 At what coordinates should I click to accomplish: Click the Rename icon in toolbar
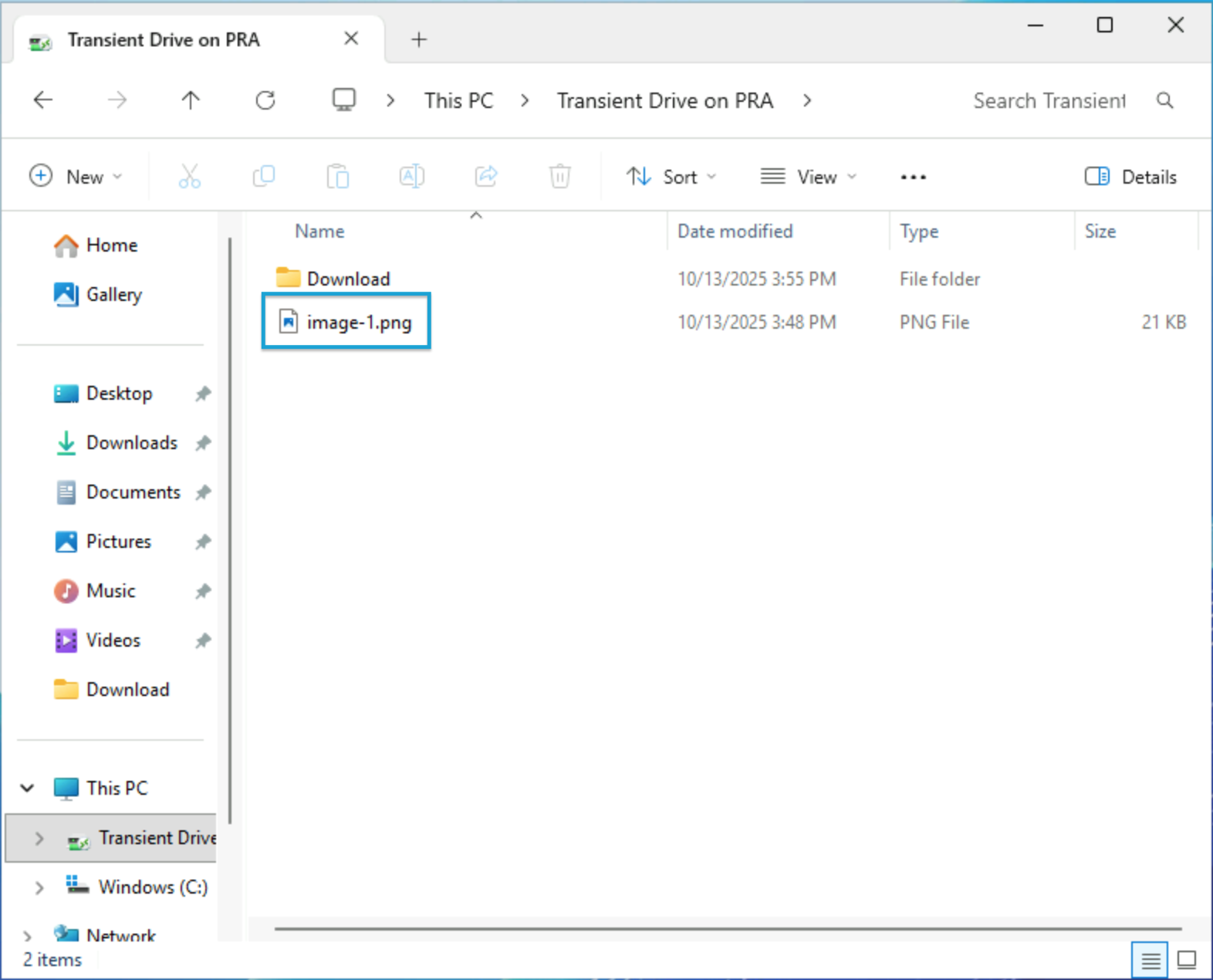[x=411, y=177]
